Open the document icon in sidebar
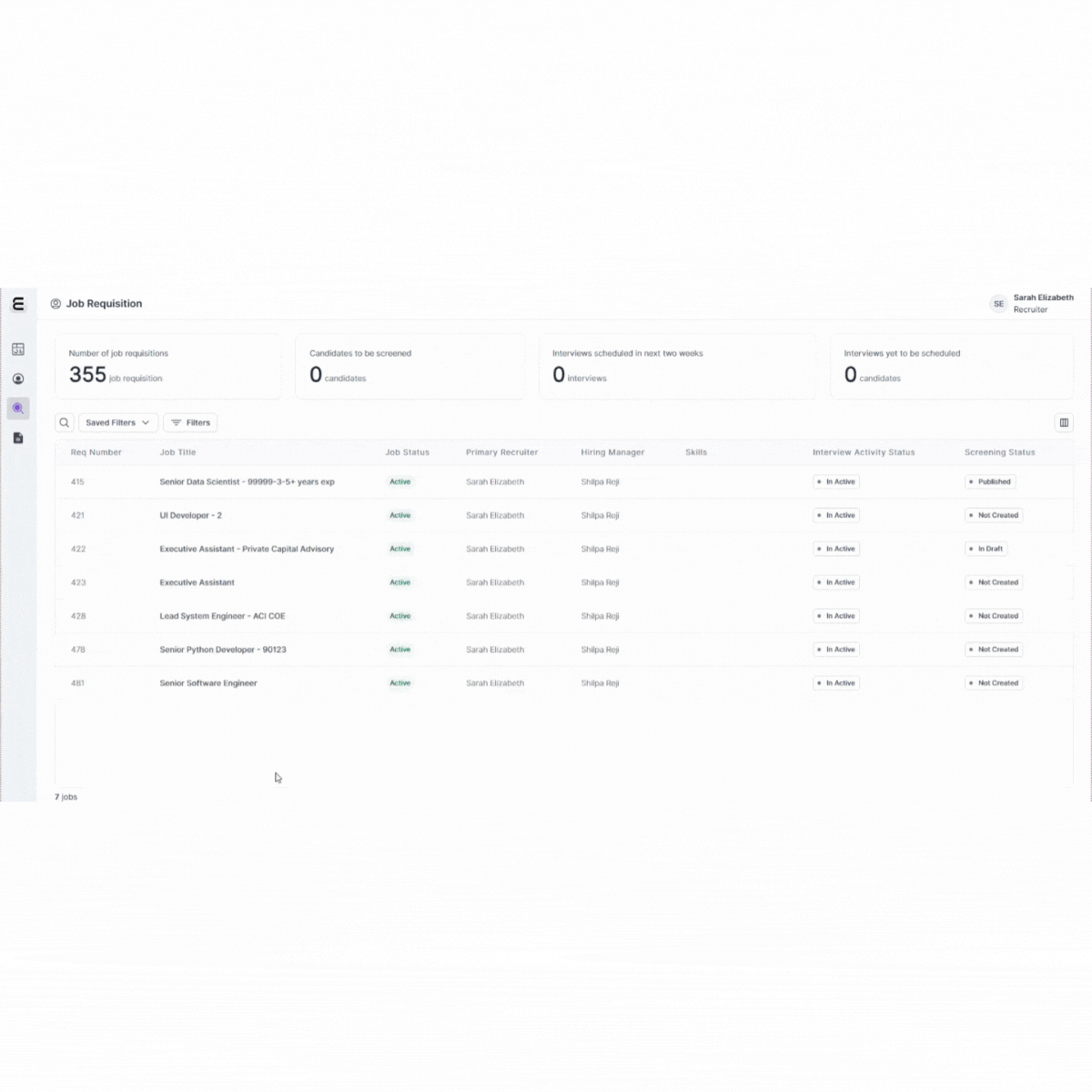 (x=18, y=438)
